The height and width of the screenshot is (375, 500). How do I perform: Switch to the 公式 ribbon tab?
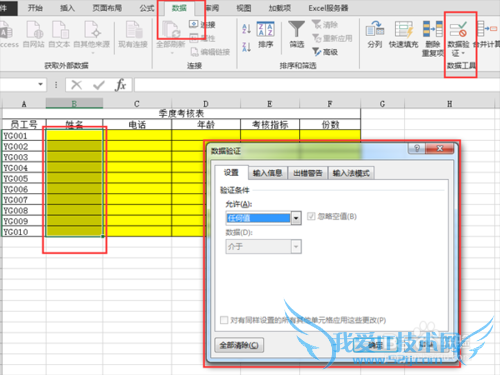pyautogui.click(x=147, y=8)
